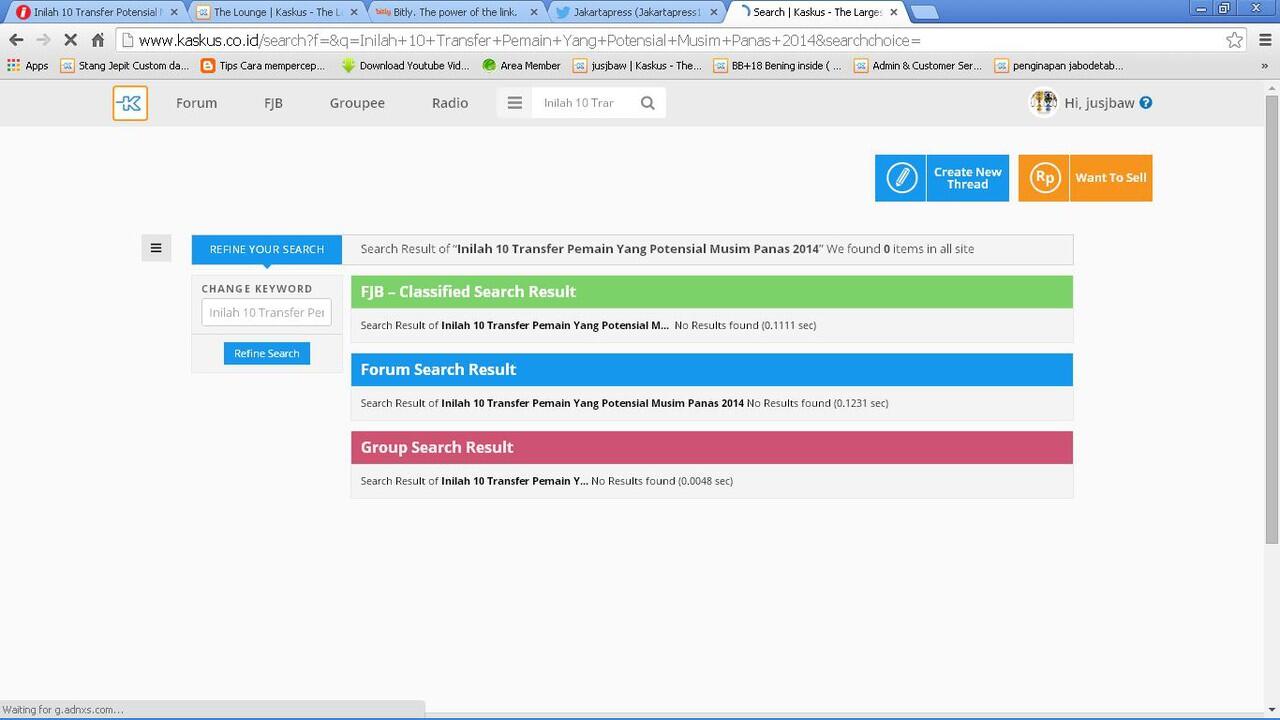The width and height of the screenshot is (1280, 720).
Task: Bookmark this page with the star icon
Action: (x=1235, y=40)
